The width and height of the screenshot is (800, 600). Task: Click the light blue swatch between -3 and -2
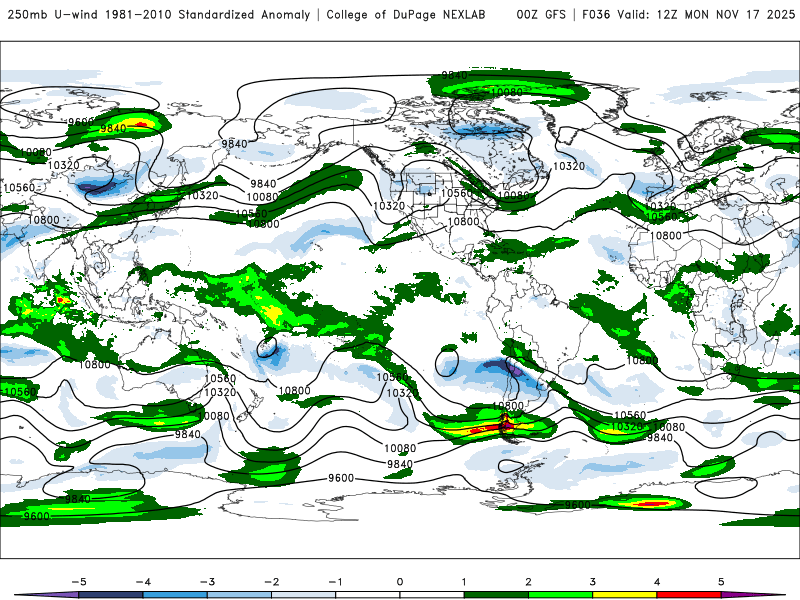point(239,595)
